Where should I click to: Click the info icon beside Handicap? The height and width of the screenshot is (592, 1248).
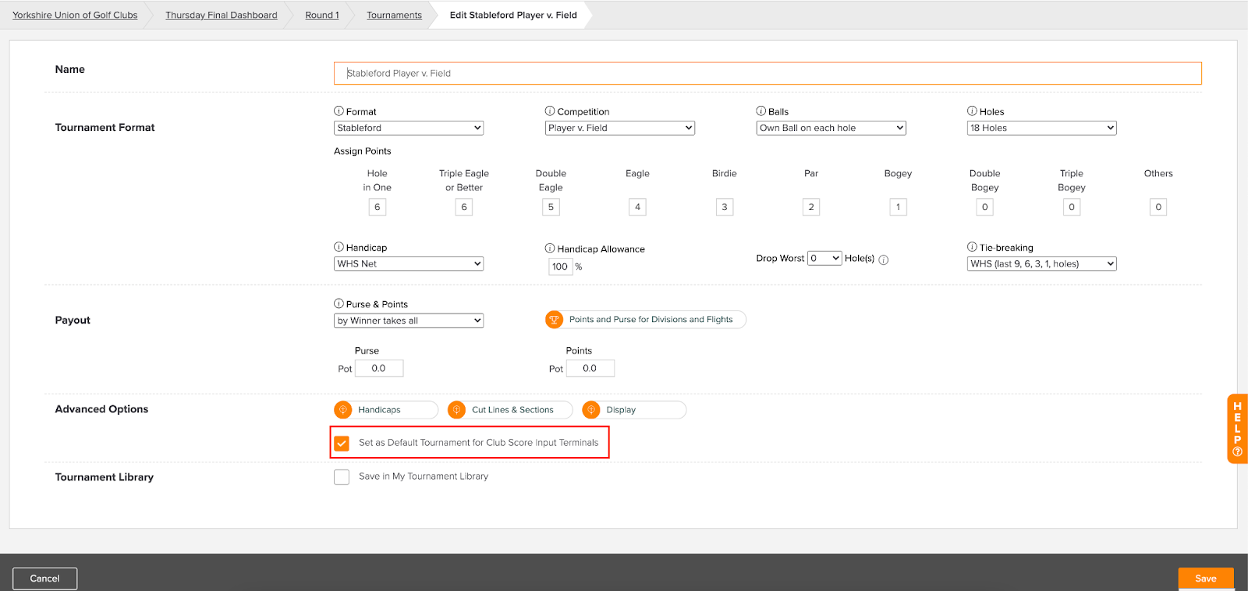coord(339,248)
